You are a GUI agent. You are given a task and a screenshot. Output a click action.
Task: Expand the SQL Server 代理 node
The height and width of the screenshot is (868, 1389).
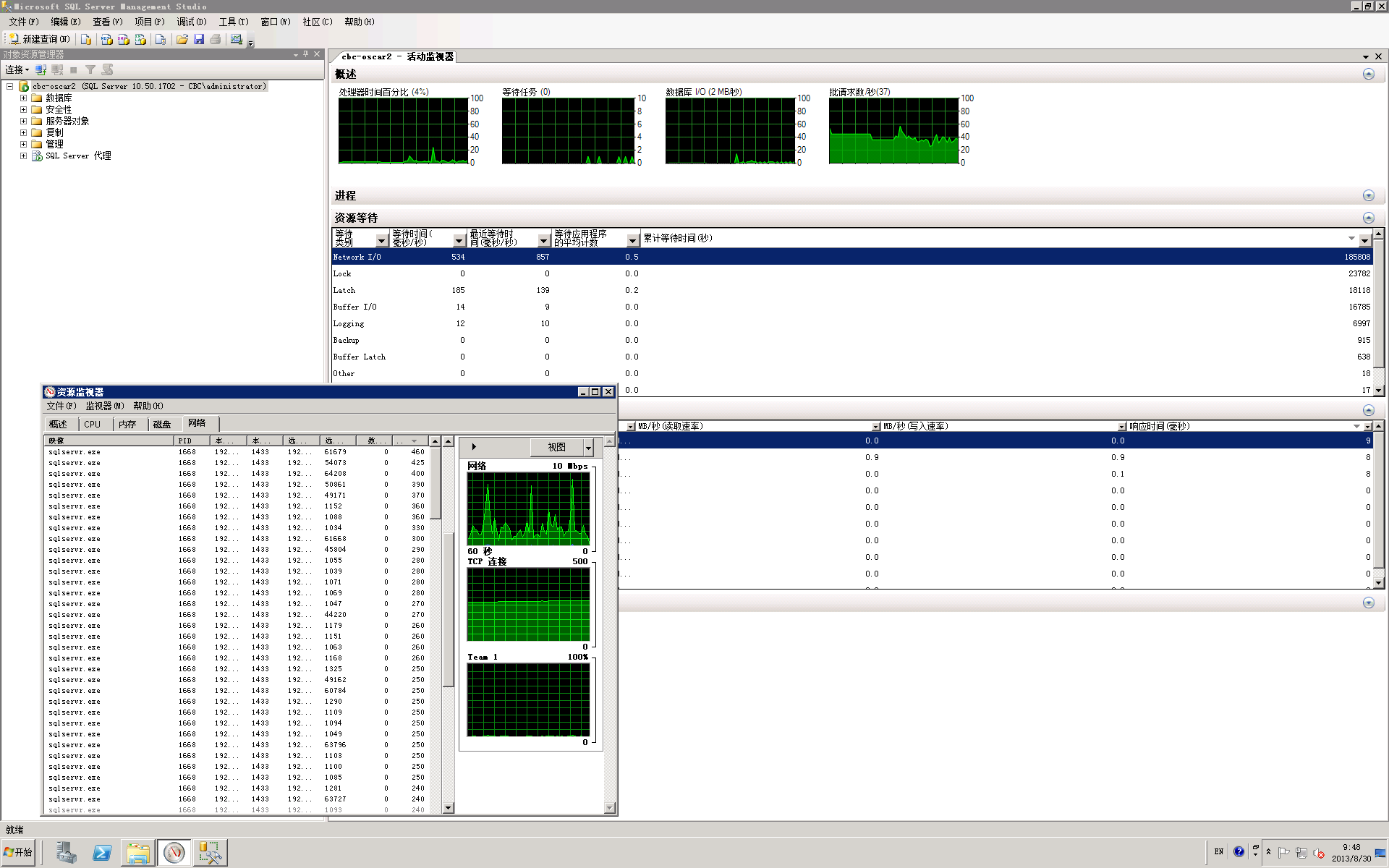(x=23, y=156)
